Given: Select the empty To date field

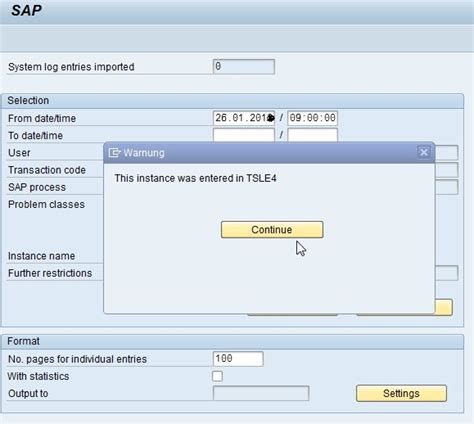Looking at the screenshot, I should [x=244, y=135].
